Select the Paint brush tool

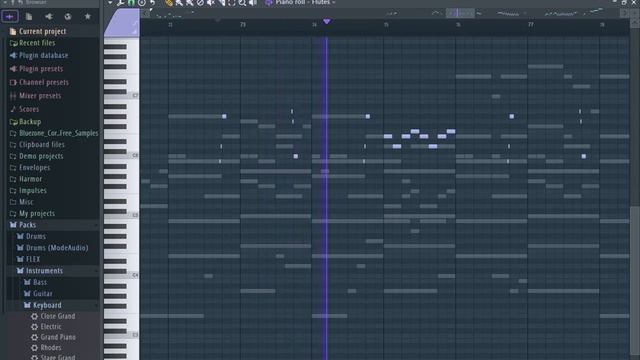[x=179, y=2]
